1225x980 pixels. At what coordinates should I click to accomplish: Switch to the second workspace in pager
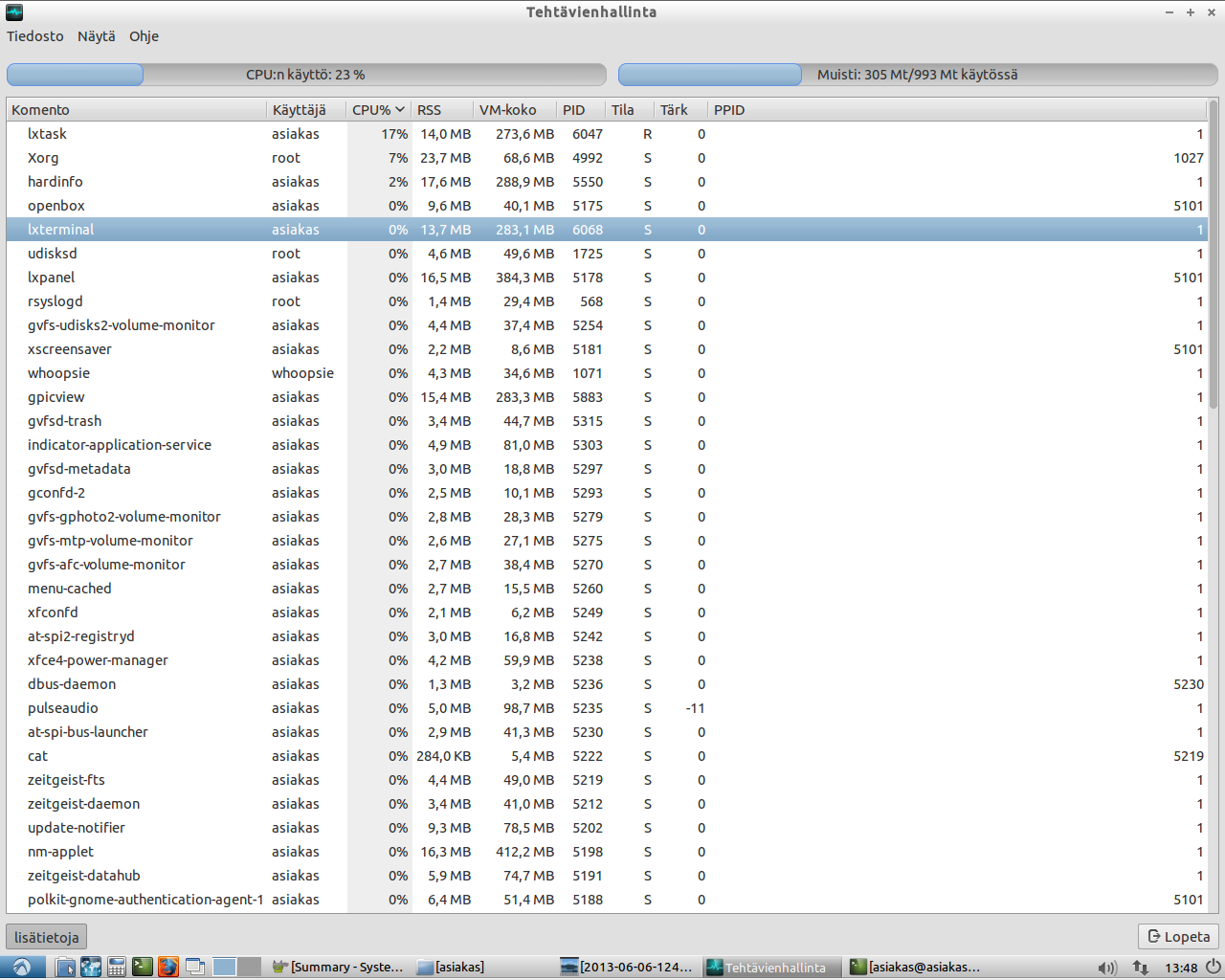(x=249, y=967)
